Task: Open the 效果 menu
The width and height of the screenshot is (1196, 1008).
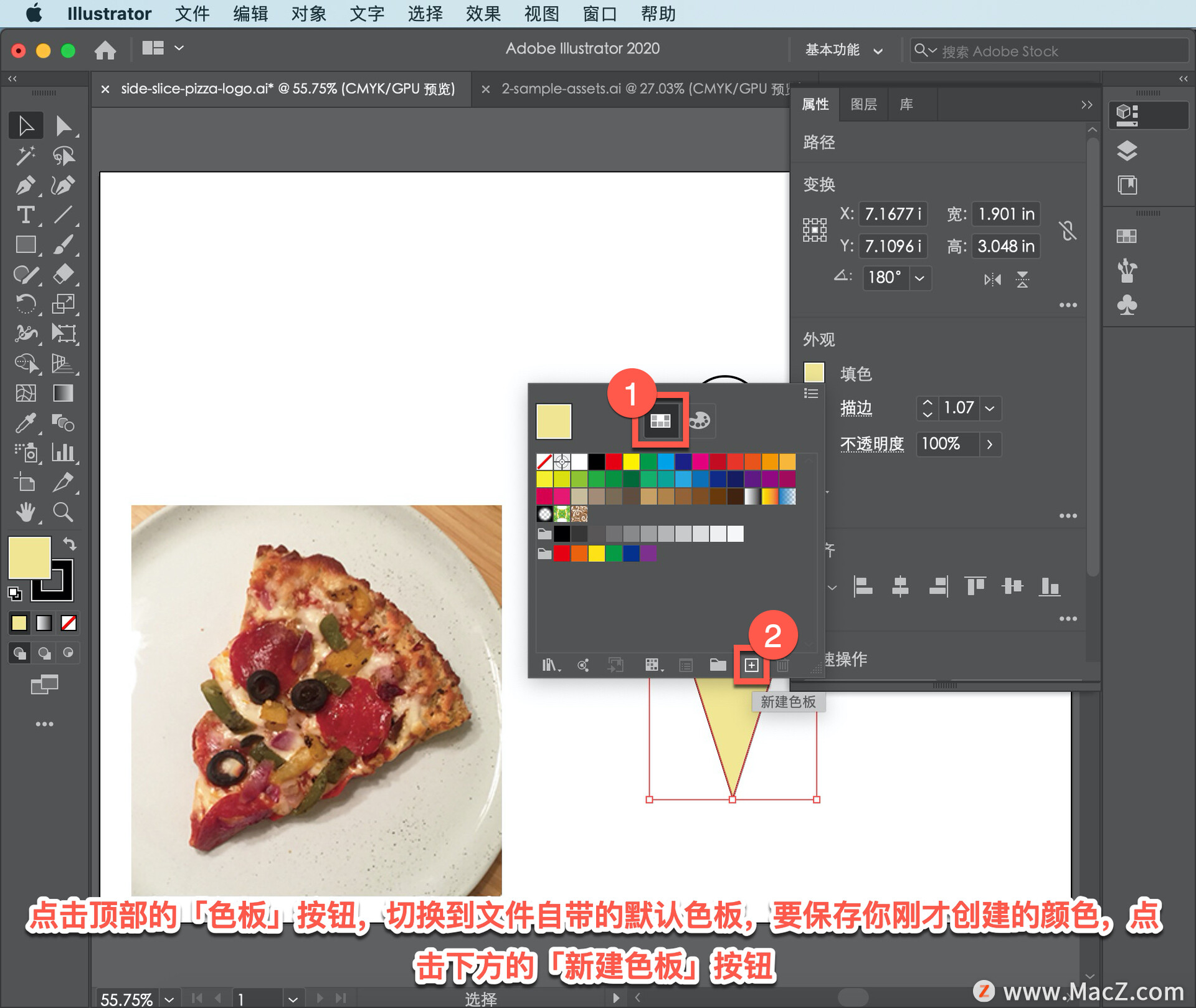Action: click(x=483, y=13)
